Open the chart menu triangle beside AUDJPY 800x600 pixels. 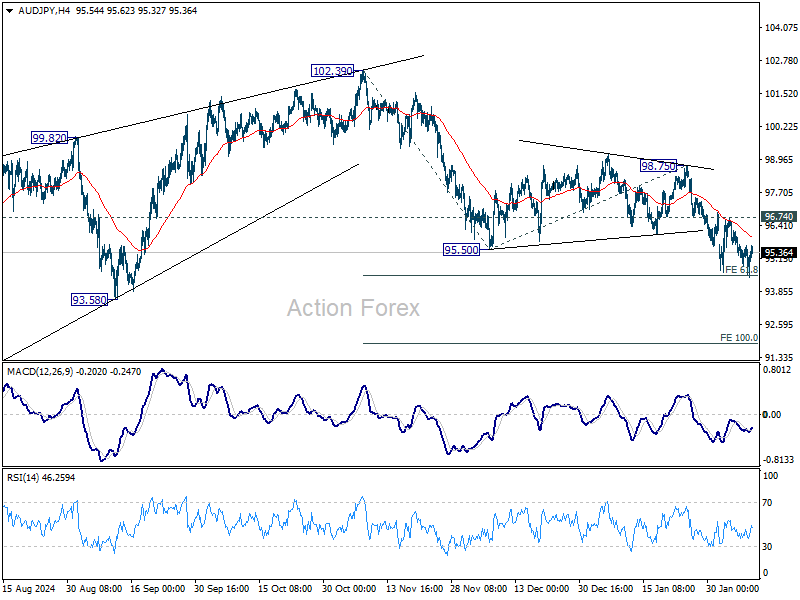(9, 11)
